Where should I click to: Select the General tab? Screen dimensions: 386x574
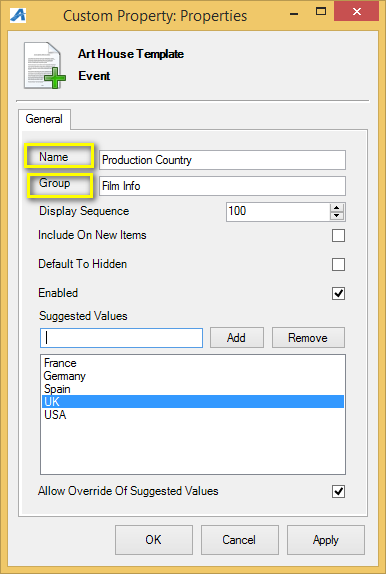click(44, 119)
